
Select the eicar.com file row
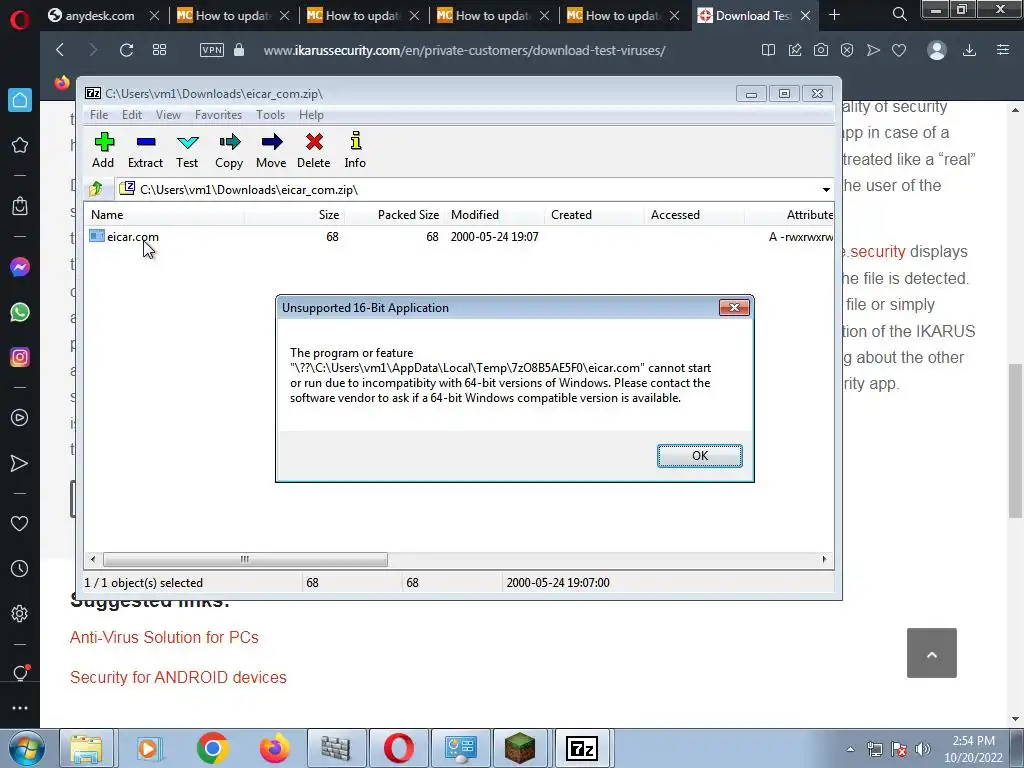460,237
